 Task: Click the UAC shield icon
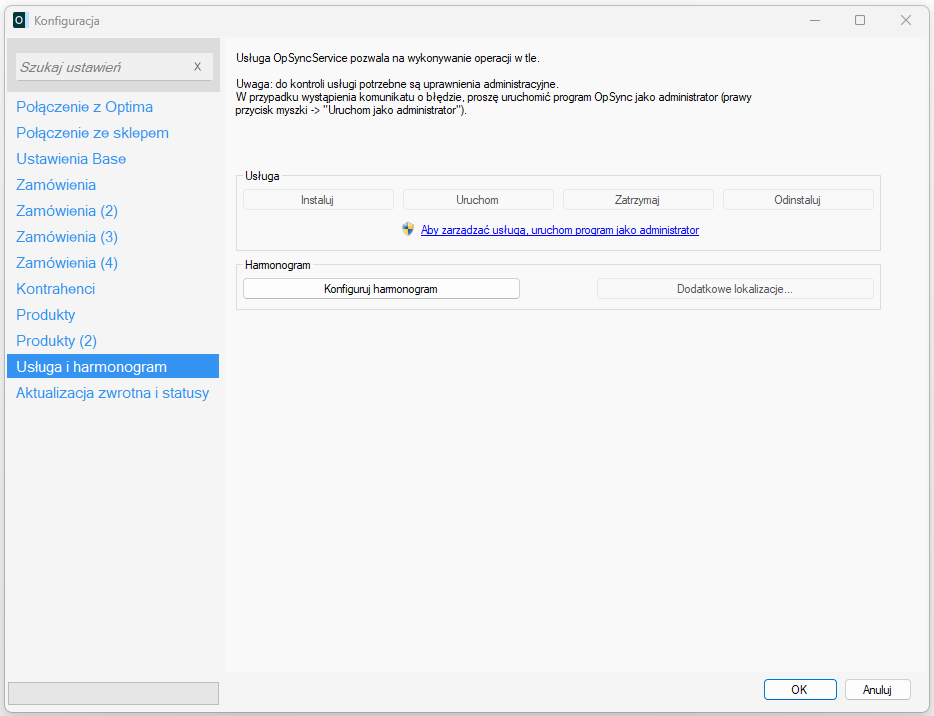pos(408,229)
